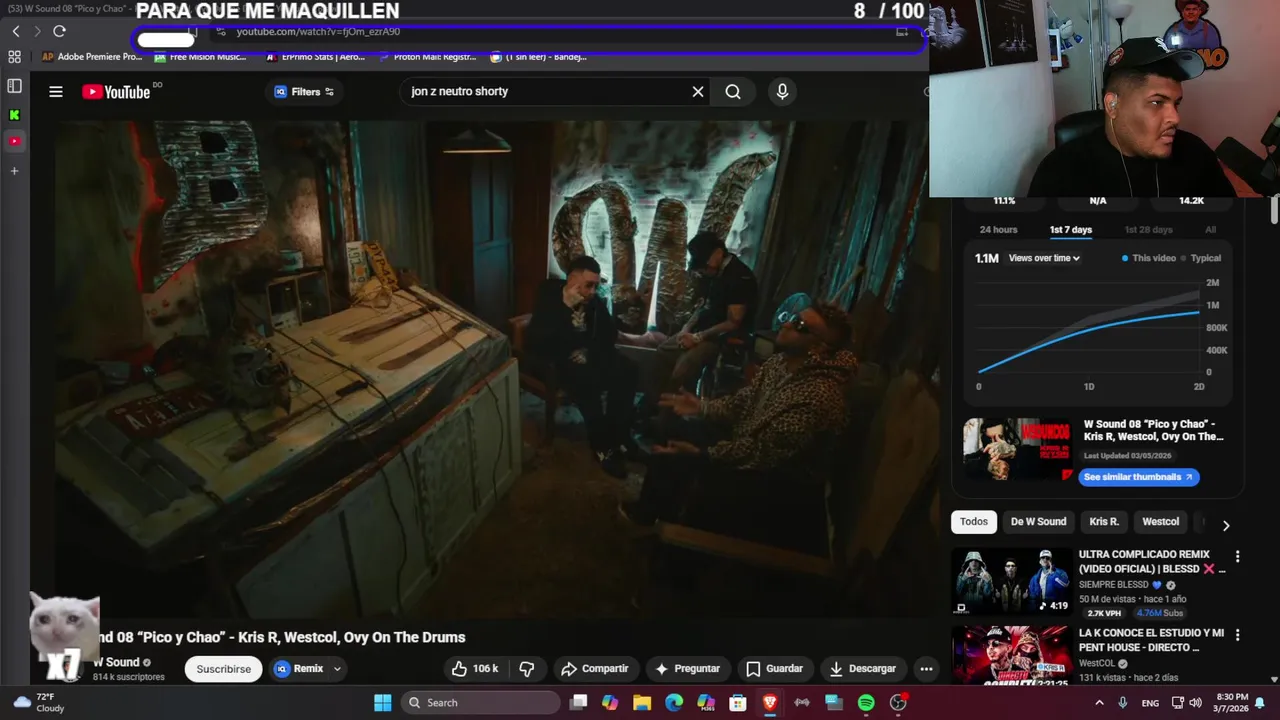Open the Adobe Premiere Pro bookmark

pyautogui.click(x=92, y=57)
